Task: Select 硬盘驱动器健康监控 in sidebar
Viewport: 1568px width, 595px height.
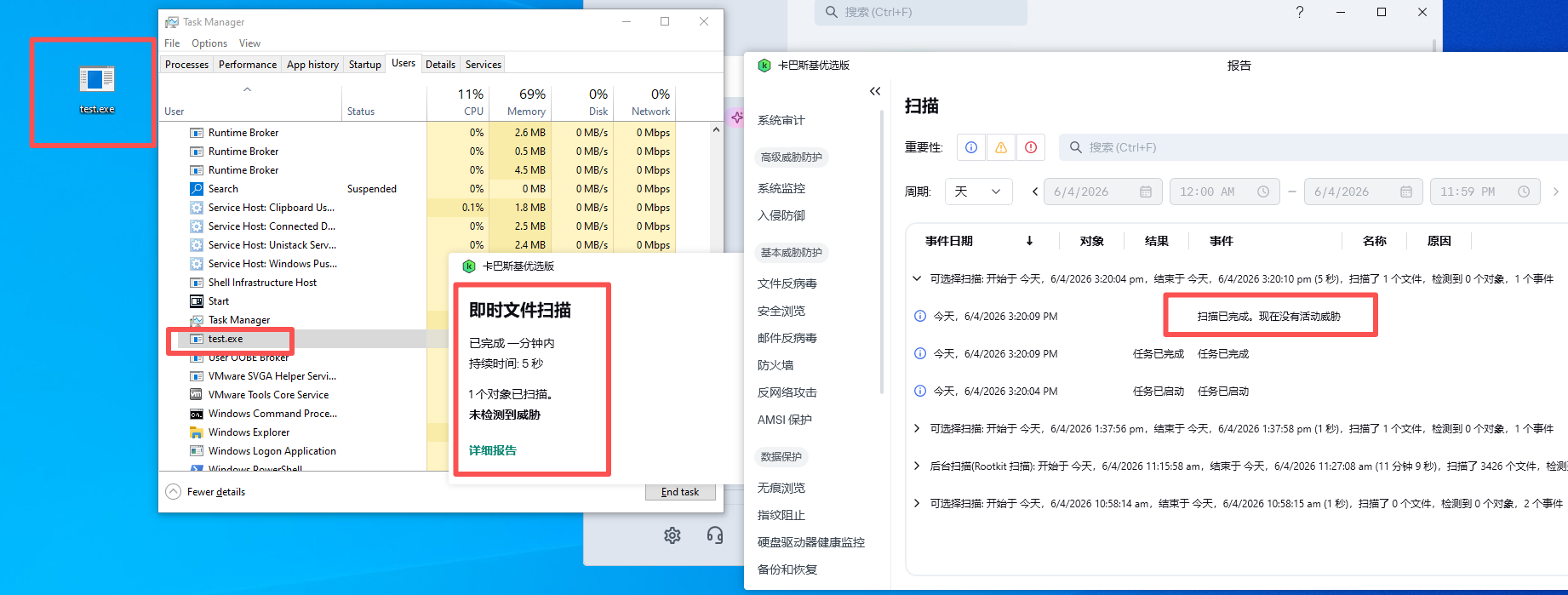Action: (811, 542)
